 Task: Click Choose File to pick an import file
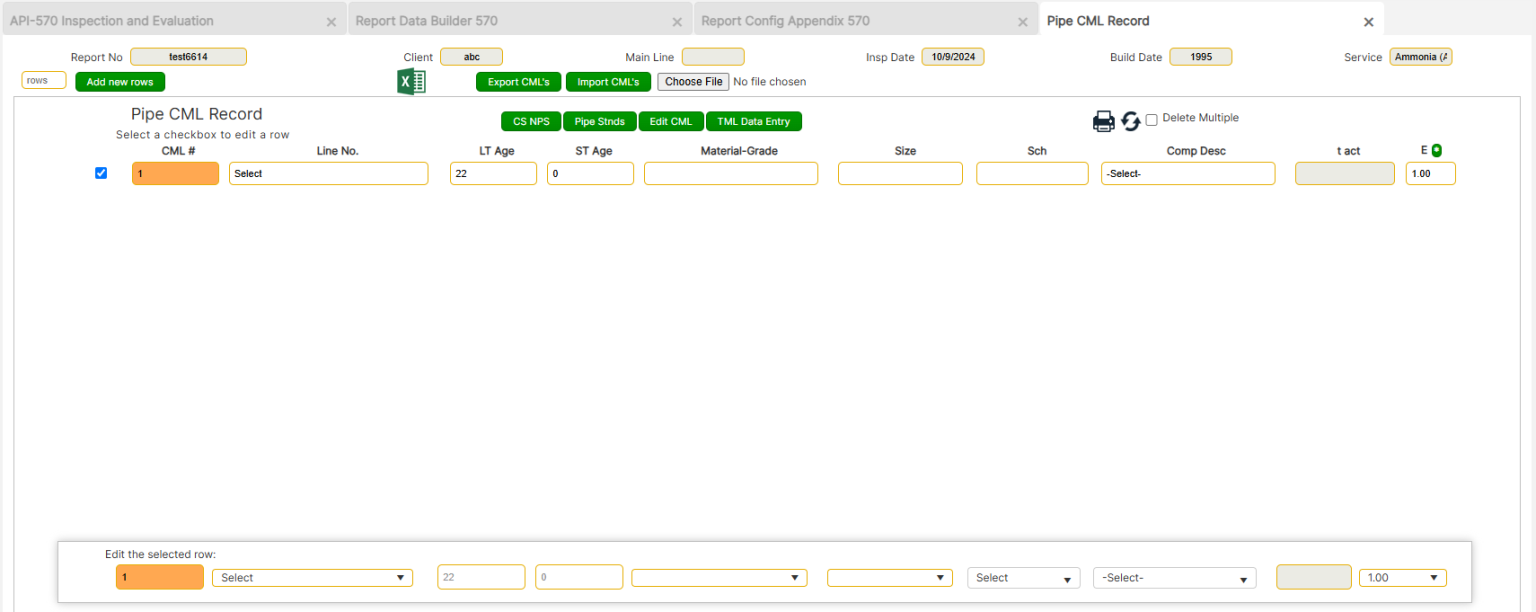point(693,81)
